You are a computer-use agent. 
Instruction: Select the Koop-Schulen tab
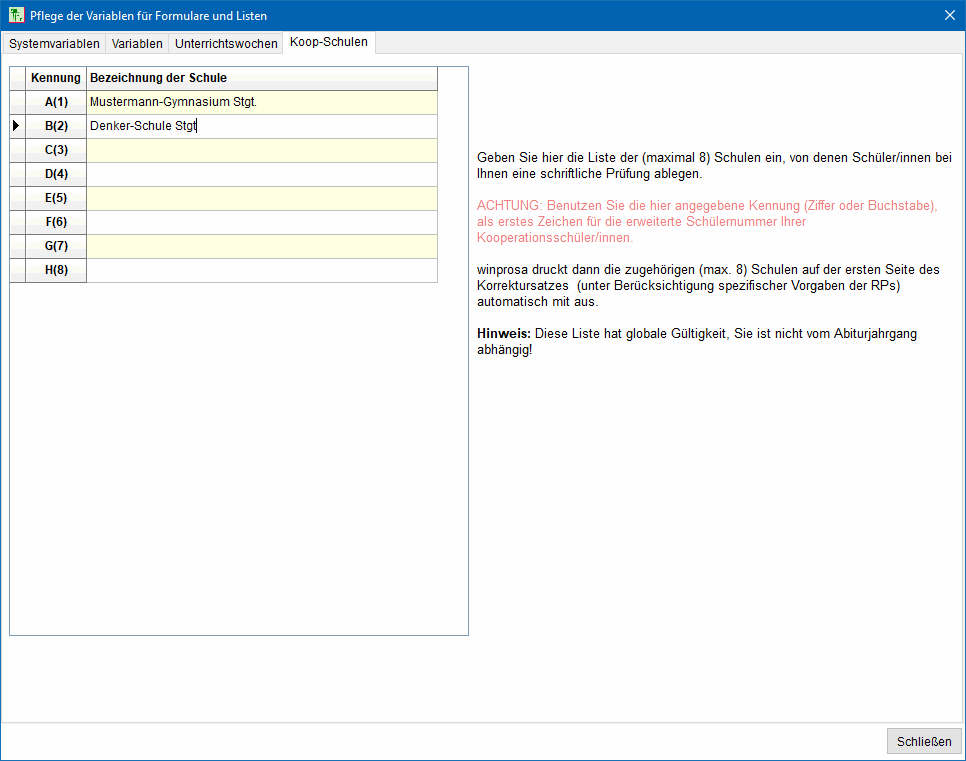point(329,43)
